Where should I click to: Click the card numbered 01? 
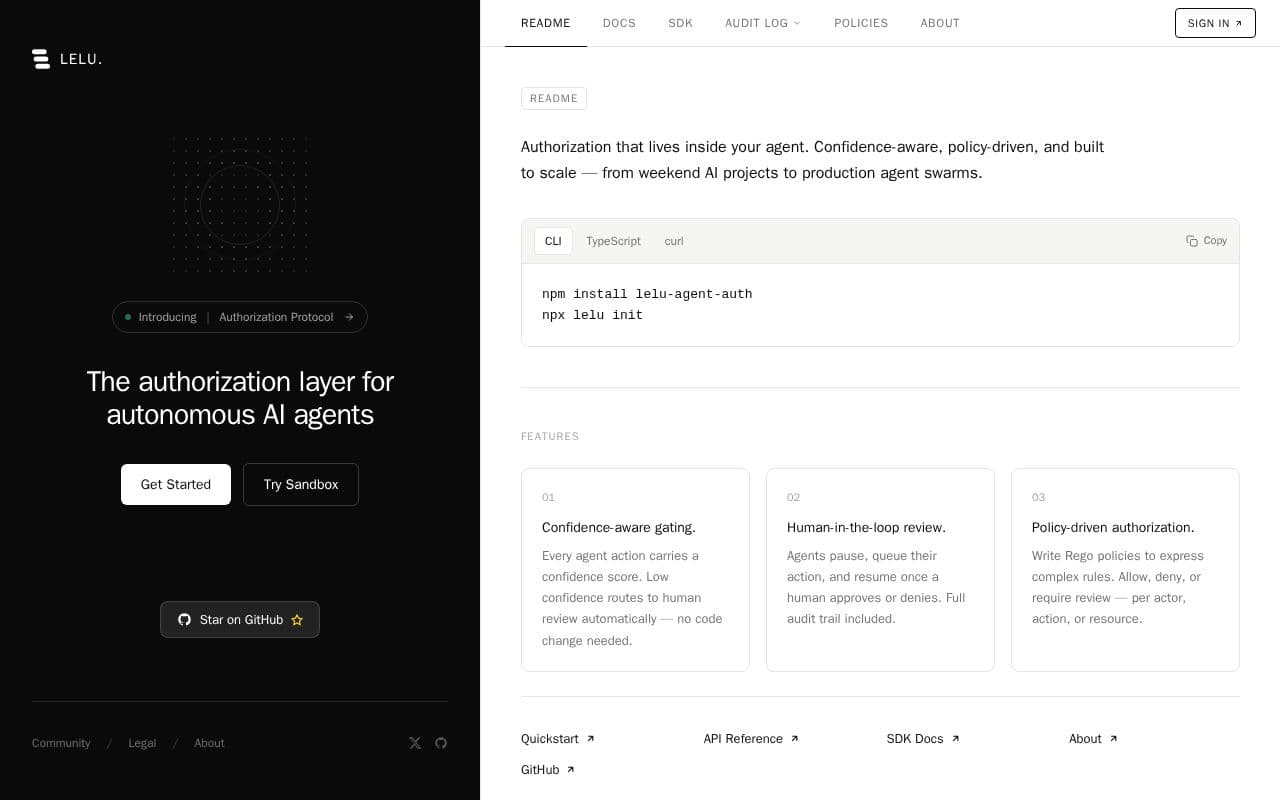[635, 570]
